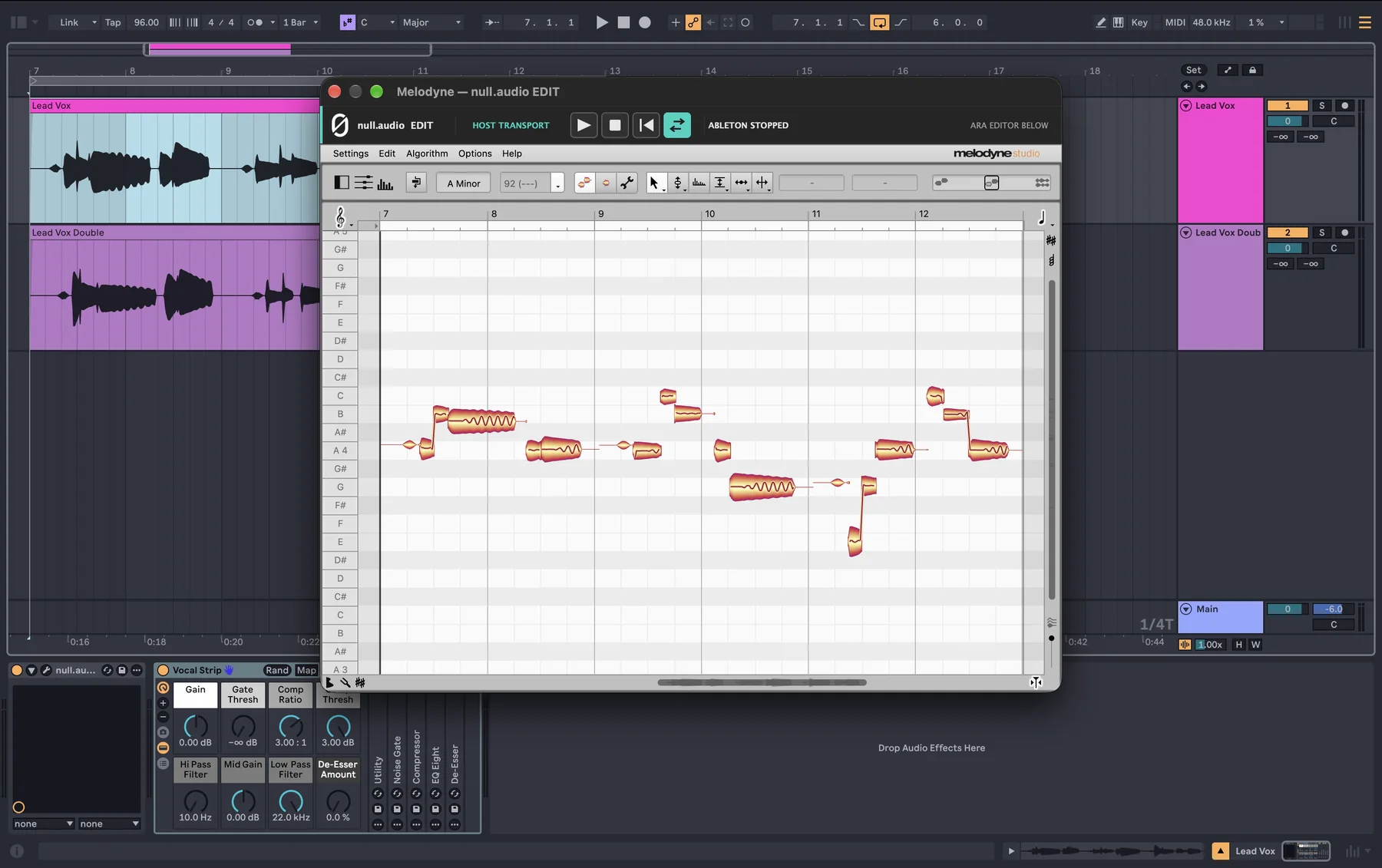Toggle Ableton arrangement loop switch
This screenshot has width=1382, height=868.
pos(880,22)
